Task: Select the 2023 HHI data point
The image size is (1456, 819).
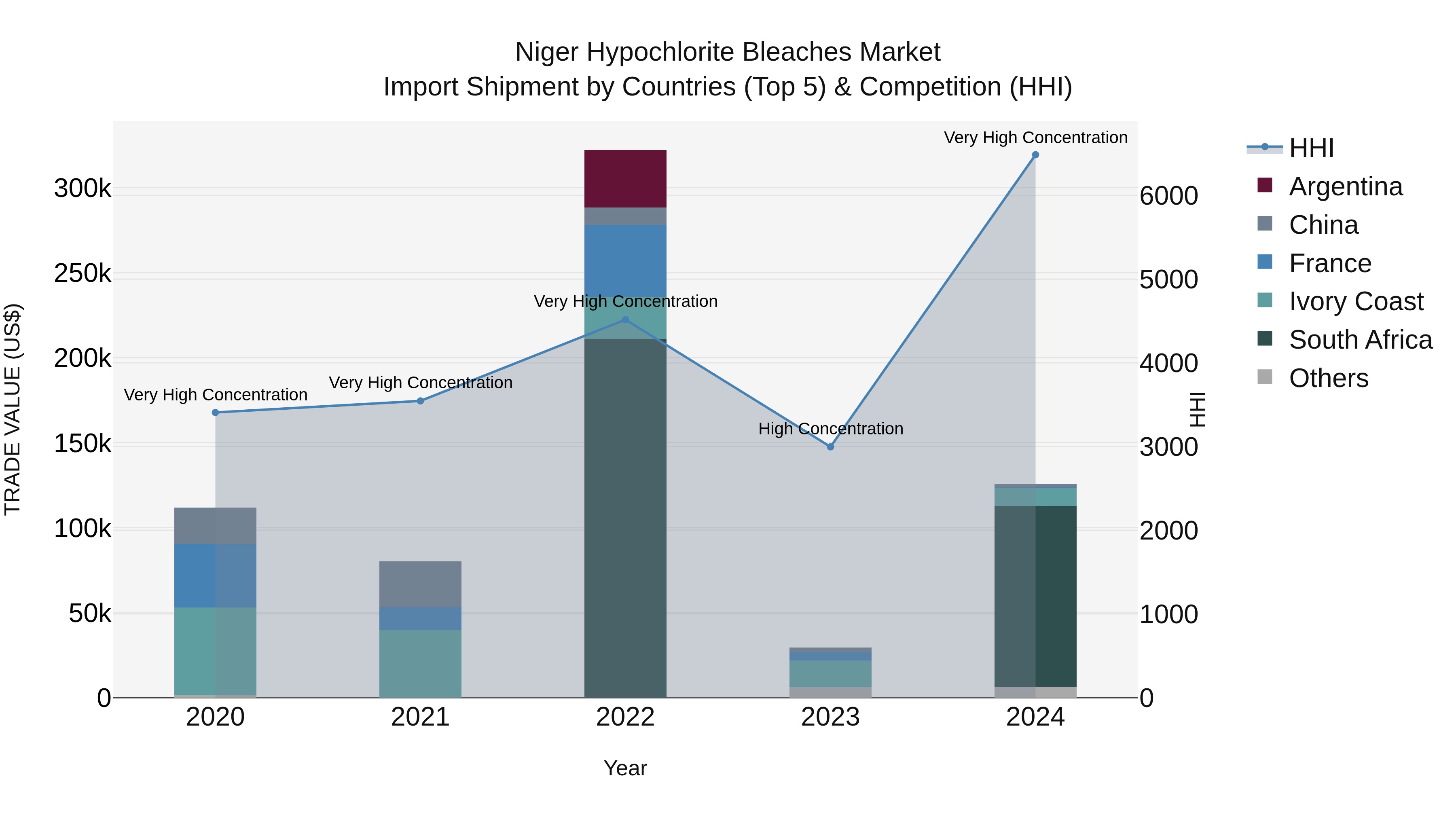Action: pyautogui.click(x=830, y=447)
